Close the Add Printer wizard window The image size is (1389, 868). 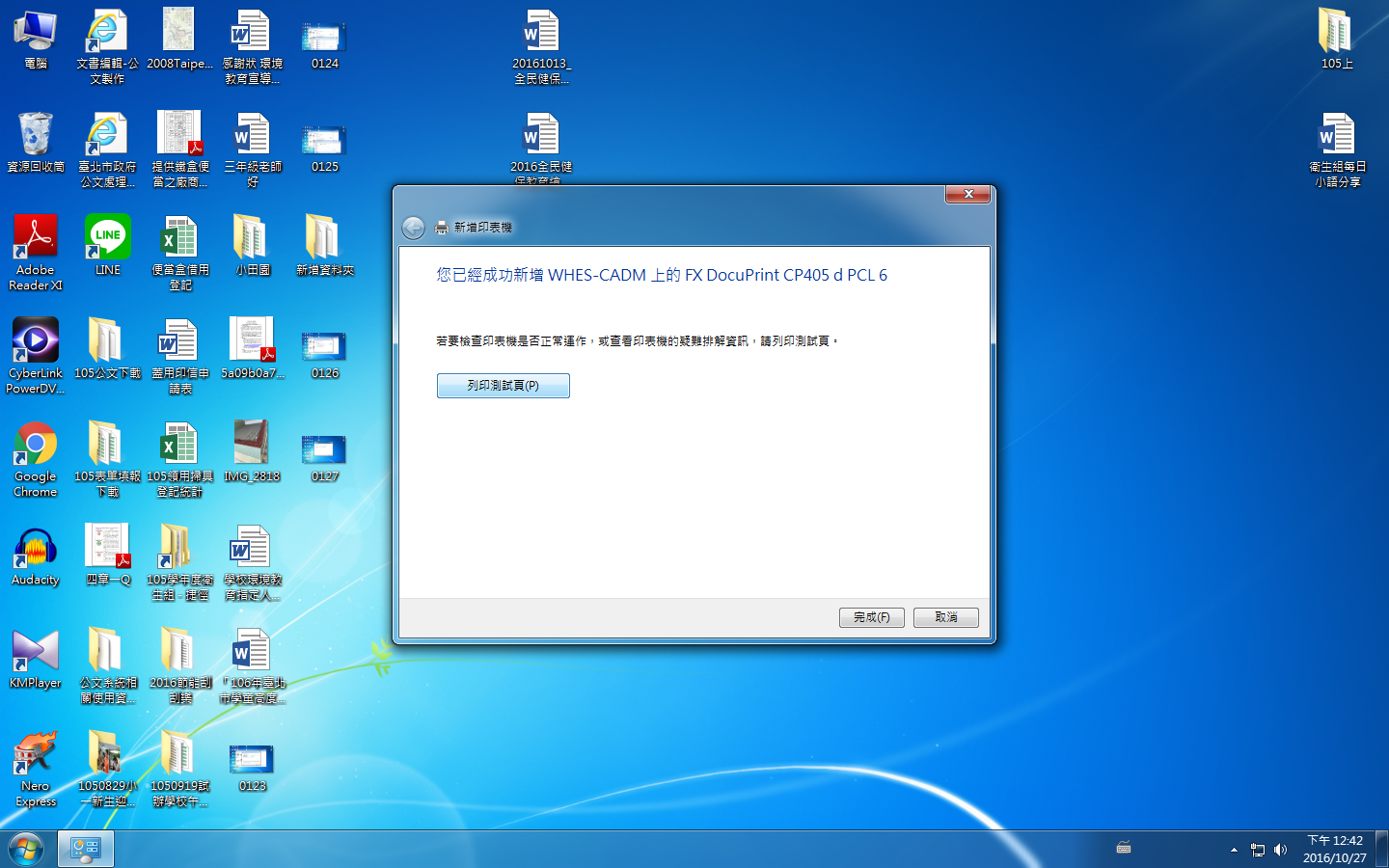point(968,195)
